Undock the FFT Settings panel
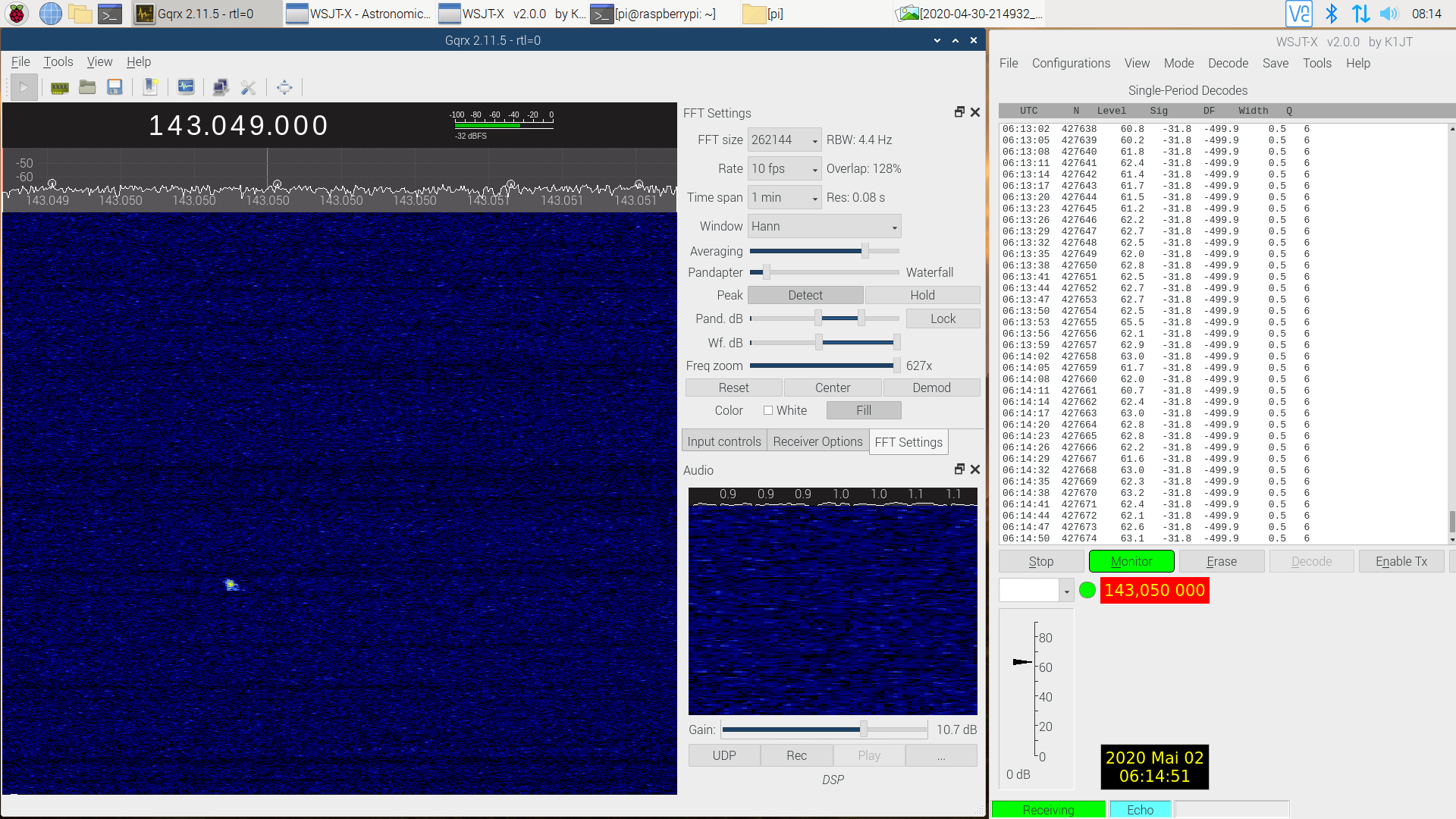1456x819 pixels. (x=959, y=112)
